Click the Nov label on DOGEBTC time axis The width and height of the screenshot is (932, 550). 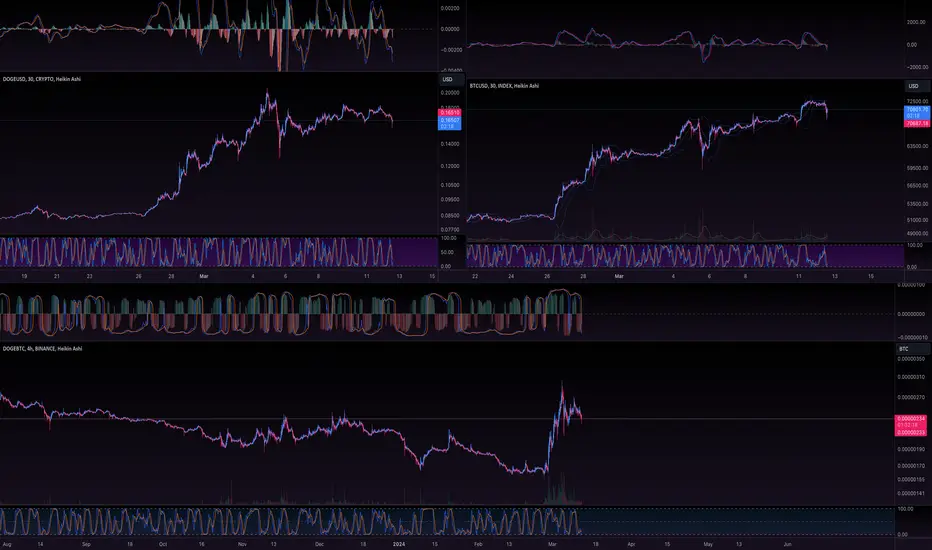click(242, 544)
